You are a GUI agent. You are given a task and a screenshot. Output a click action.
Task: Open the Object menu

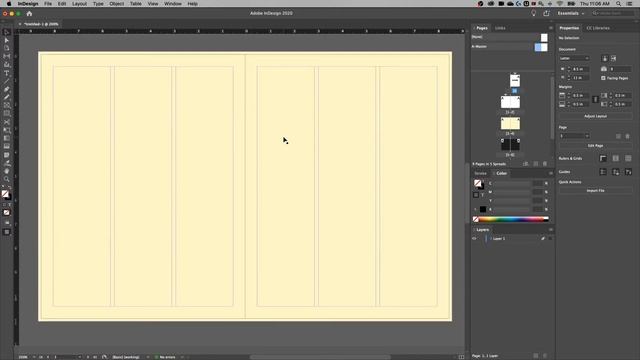coord(116,4)
